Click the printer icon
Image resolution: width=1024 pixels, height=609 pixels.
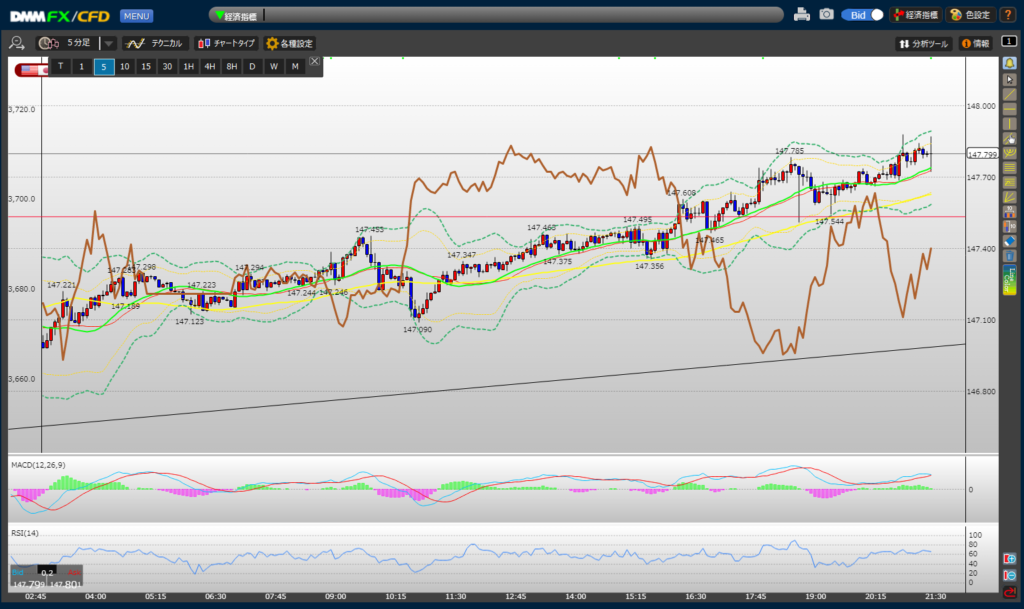point(802,15)
